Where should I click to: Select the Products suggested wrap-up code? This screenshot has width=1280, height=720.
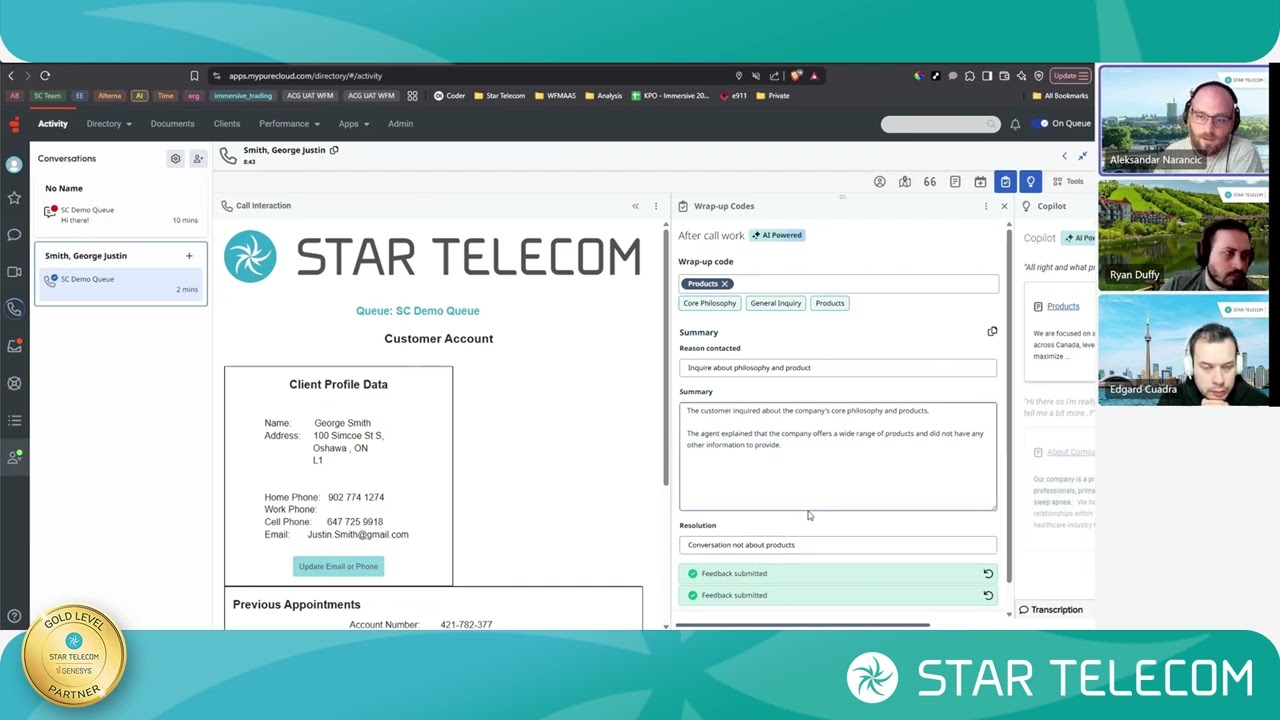pos(830,303)
